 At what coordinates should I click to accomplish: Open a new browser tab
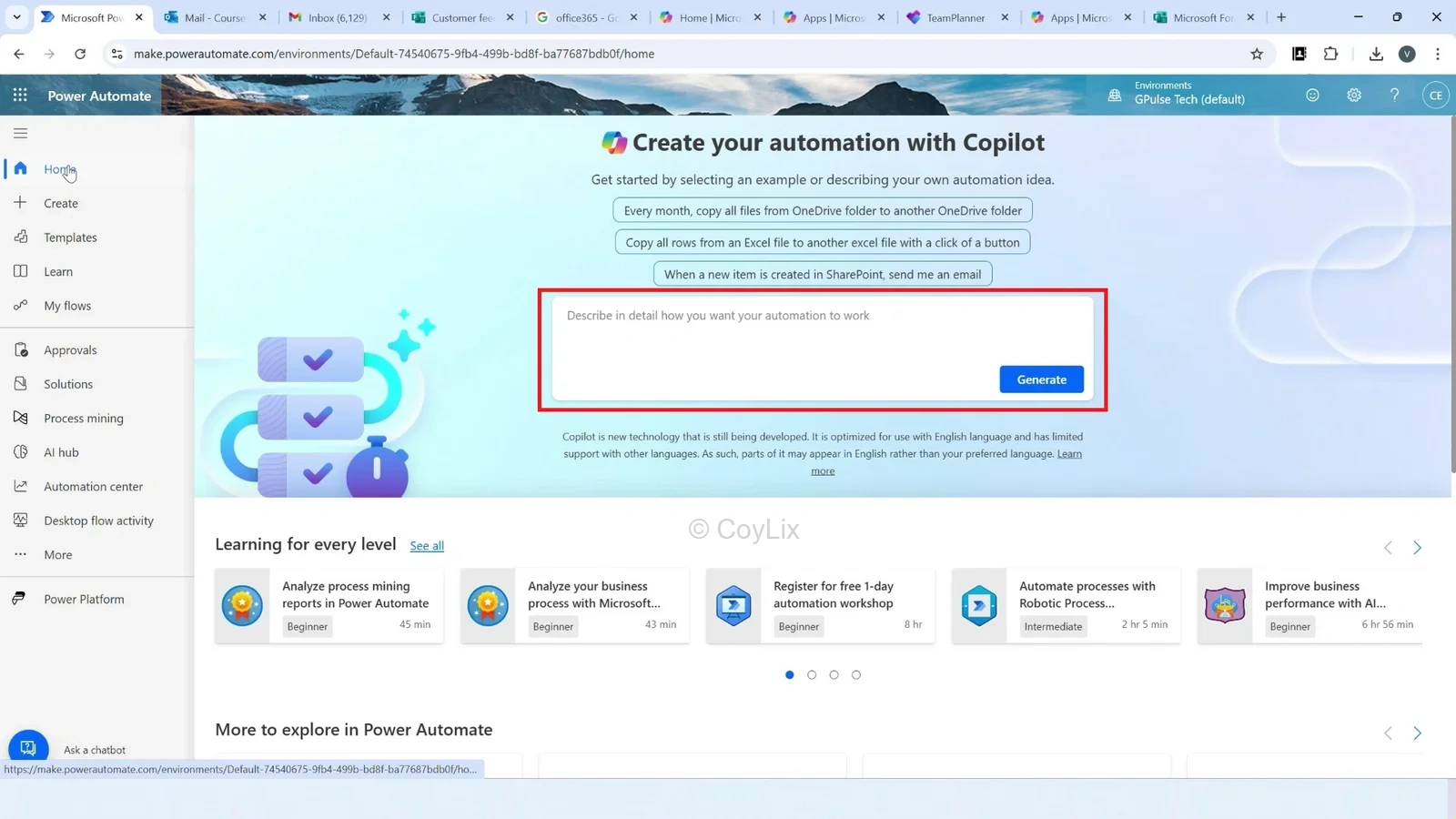1281,17
